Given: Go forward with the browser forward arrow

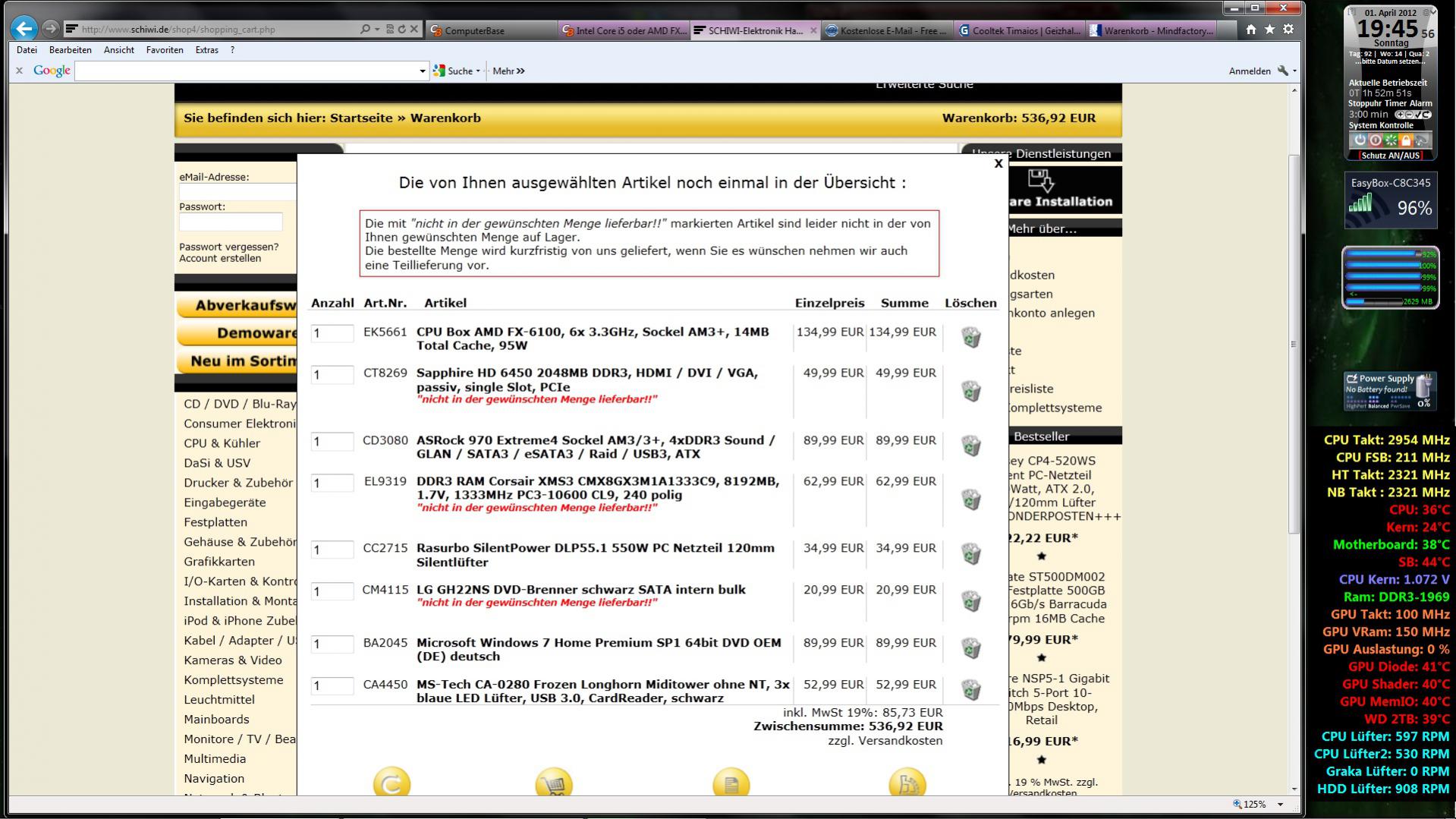Looking at the screenshot, I should [x=50, y=29].
